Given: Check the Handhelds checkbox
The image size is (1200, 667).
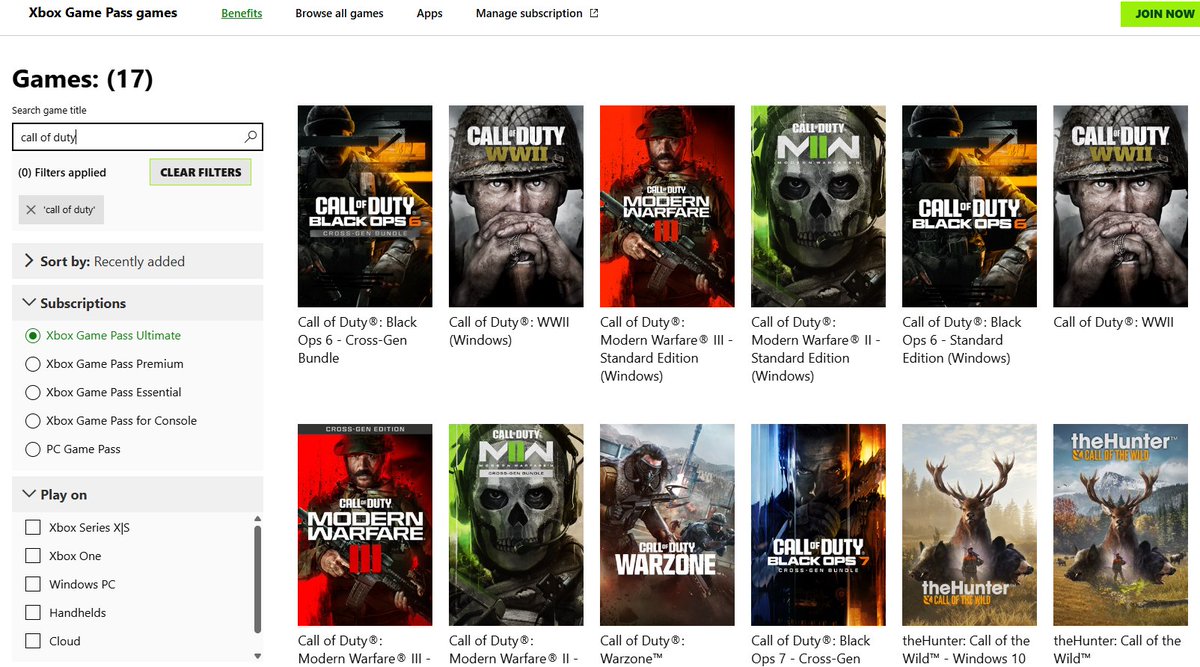Looking at the screenshot, I should tap(33, 613).
